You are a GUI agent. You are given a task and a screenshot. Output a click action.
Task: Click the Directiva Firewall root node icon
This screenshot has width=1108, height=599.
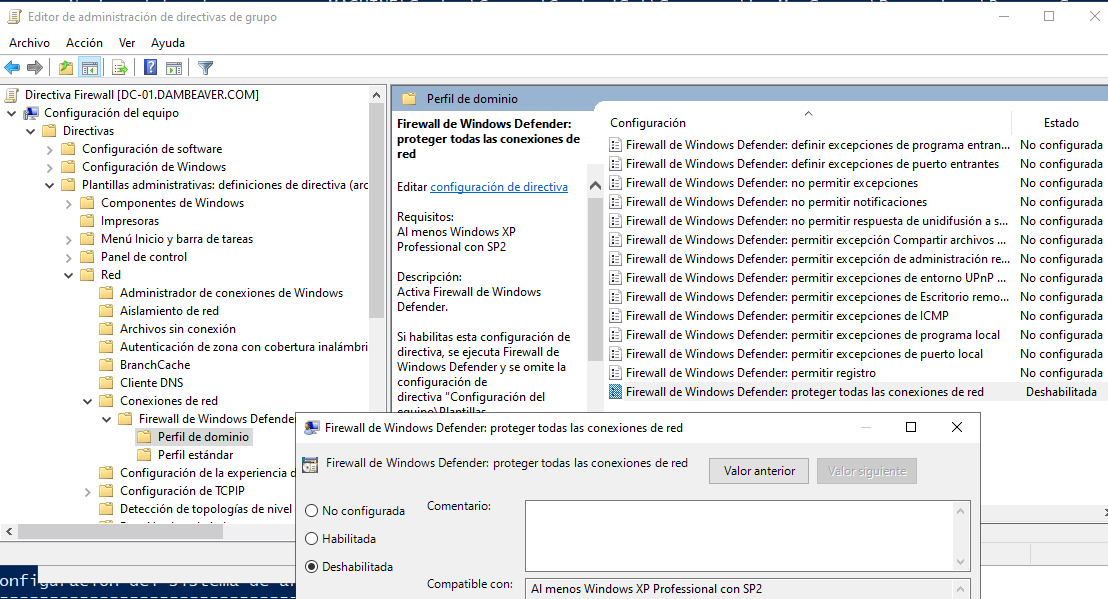point(12,95)
